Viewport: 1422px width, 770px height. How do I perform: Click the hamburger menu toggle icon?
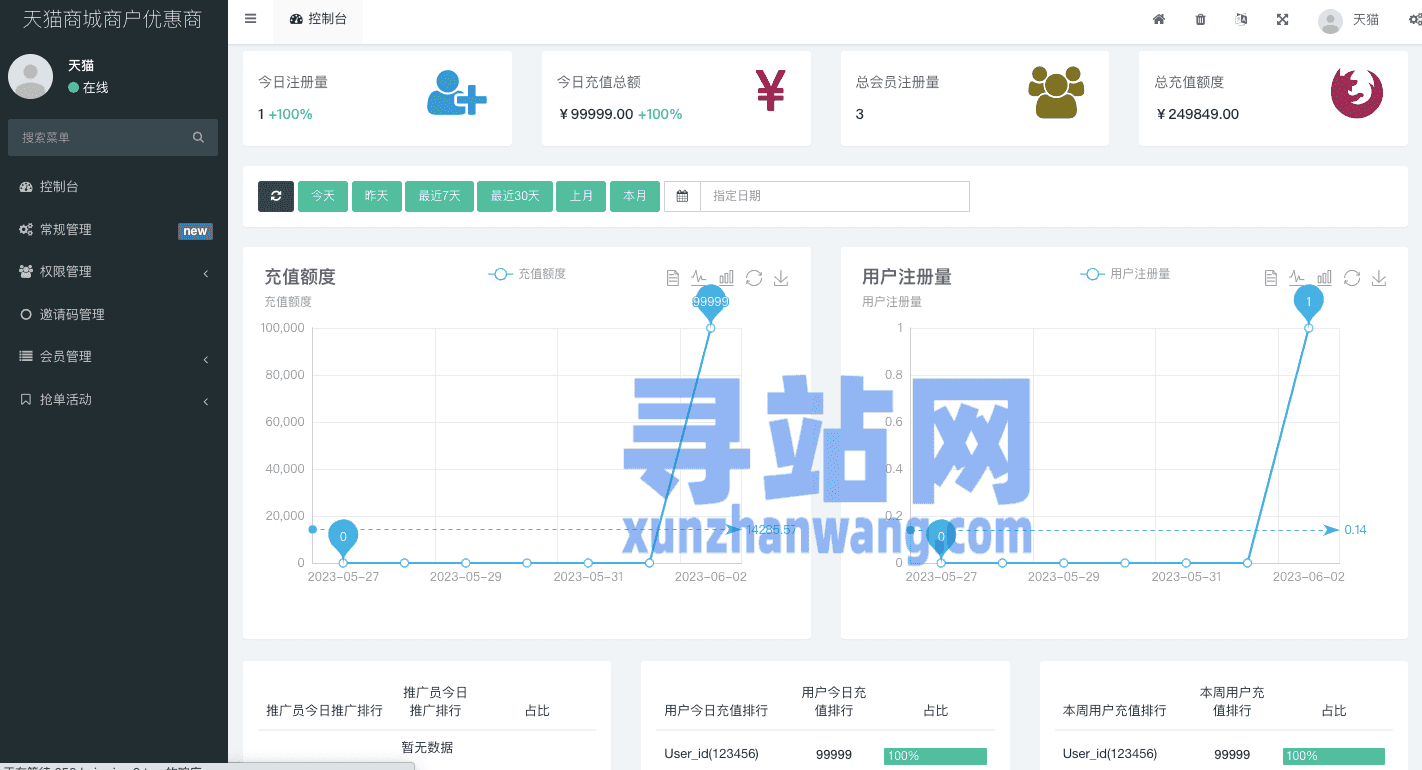coord(250,19)
